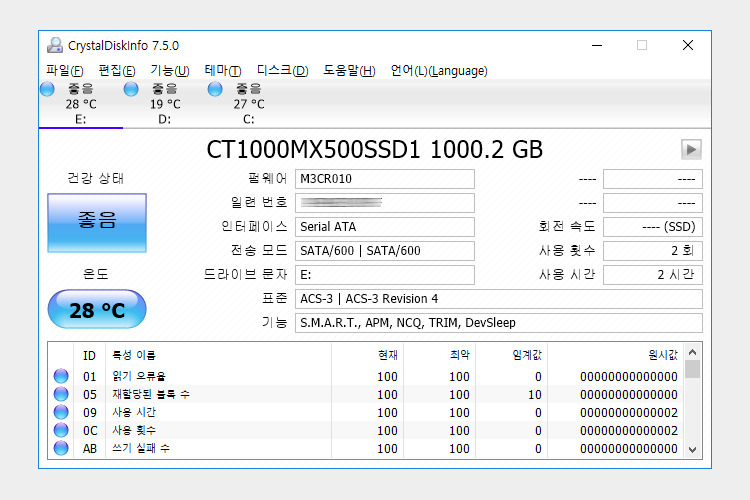Open the 파일(F) menu
This screenshot has width=750, height=500.
click(x=65, y=71)
